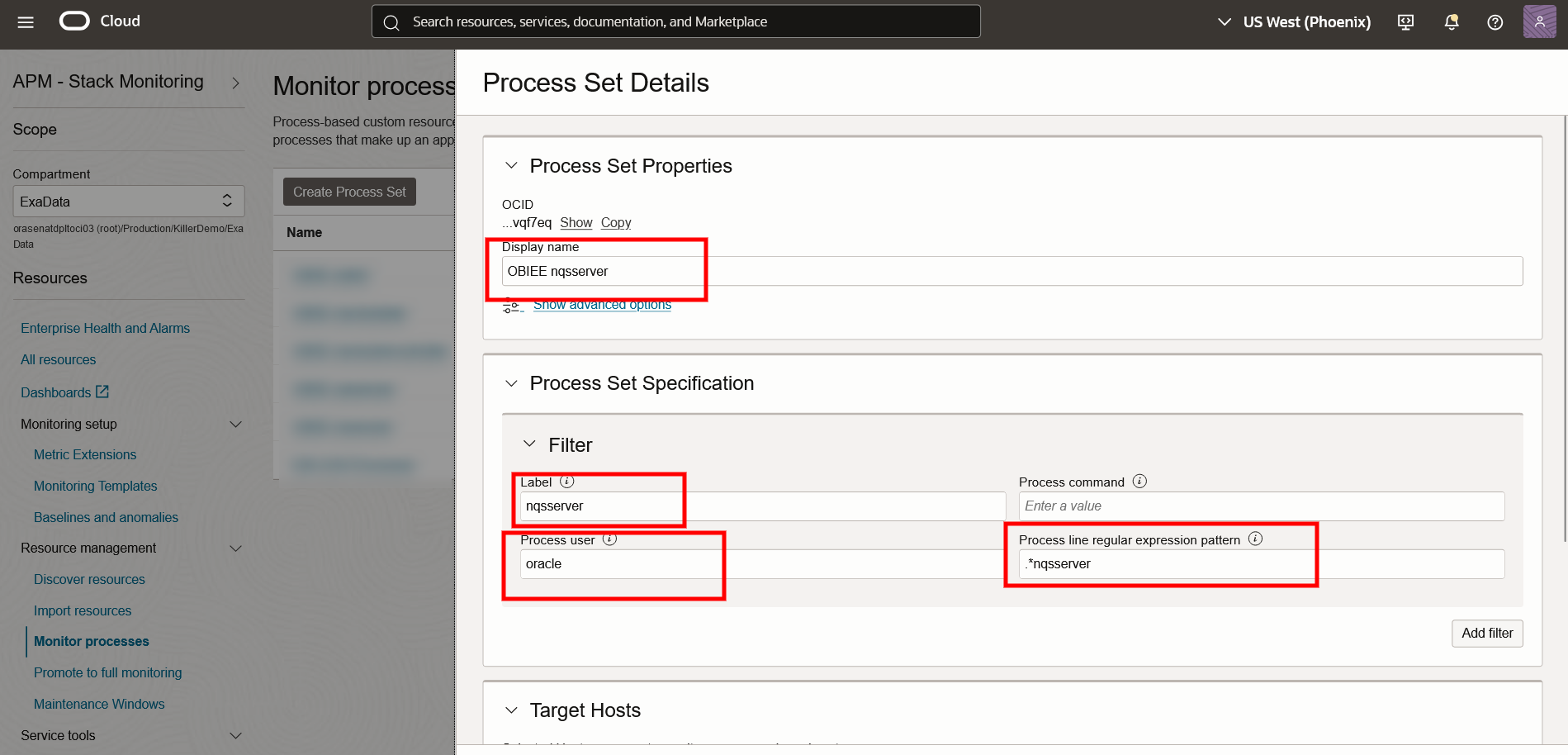This screenshot has width=1568, height=755.
Task: Click the Process line regular expression info icon
Action: [1256, 538]
